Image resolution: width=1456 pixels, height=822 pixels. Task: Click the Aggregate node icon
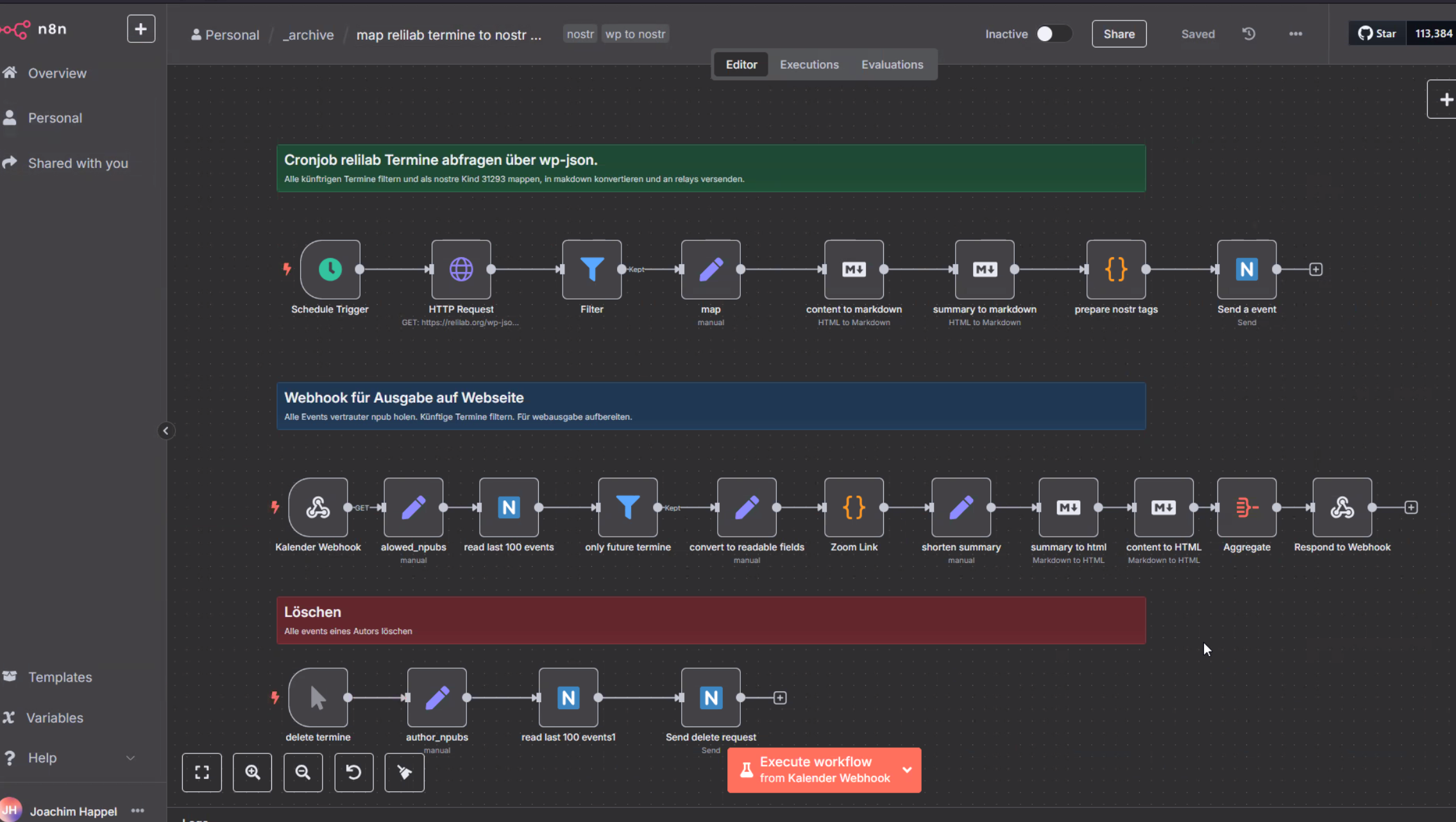(1246, 507)
